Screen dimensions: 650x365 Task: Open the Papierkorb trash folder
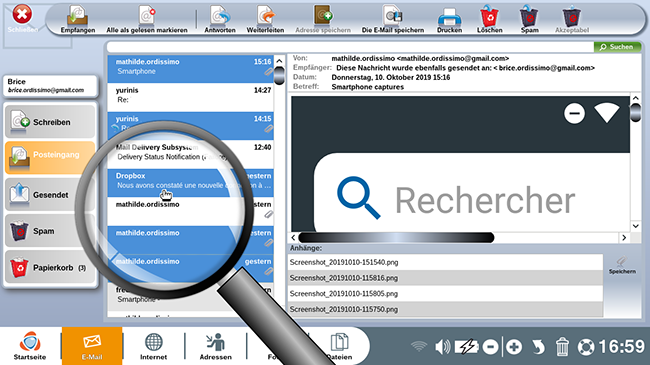pos(50,267)
